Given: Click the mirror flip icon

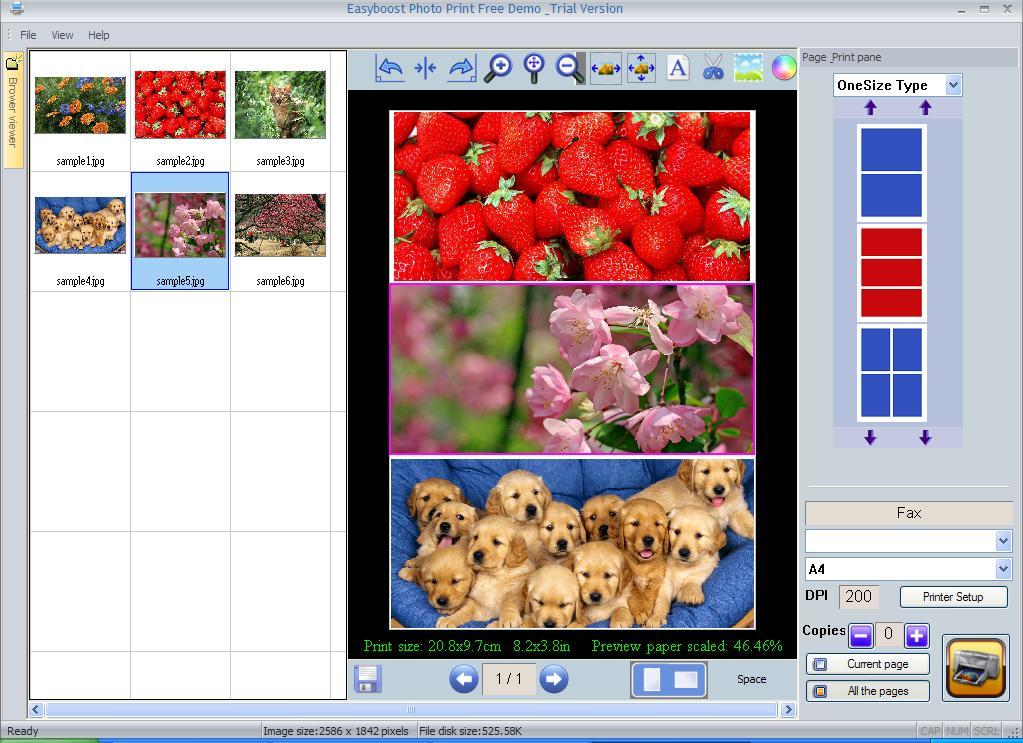Looking at the screenshot, I should click(424, 68).
